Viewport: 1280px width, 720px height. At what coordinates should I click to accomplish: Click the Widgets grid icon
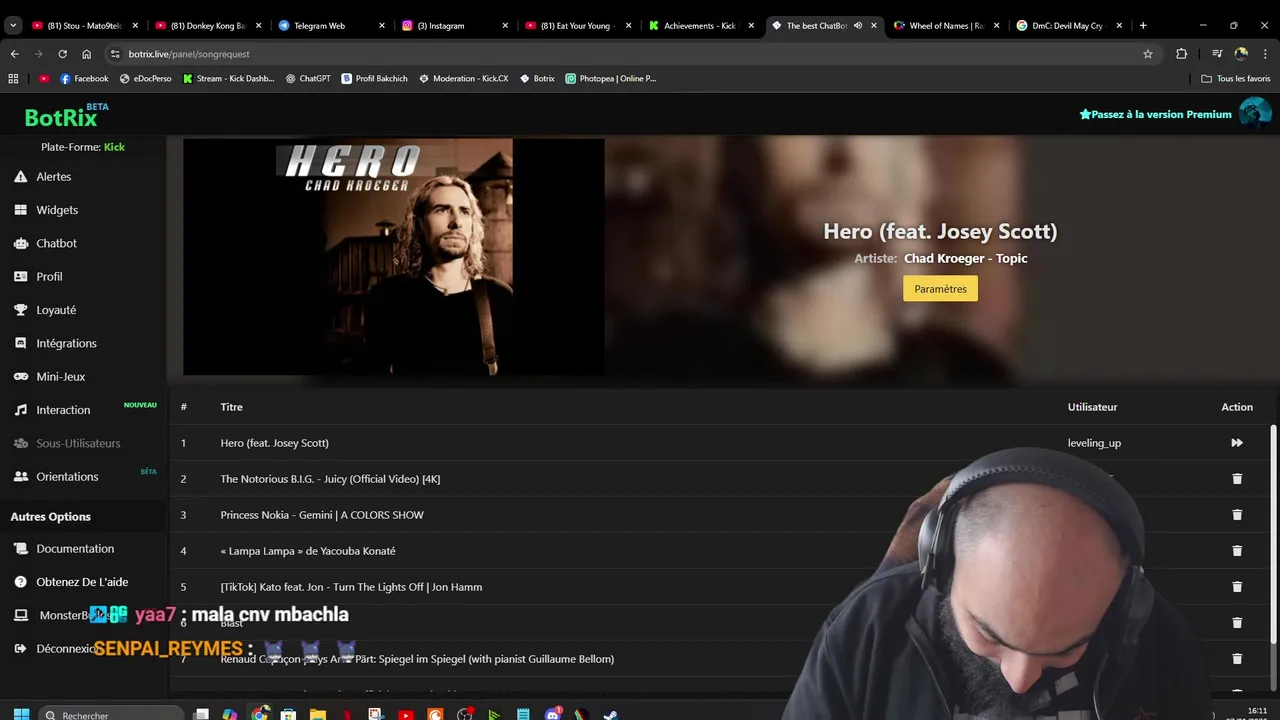click(20, 210)
